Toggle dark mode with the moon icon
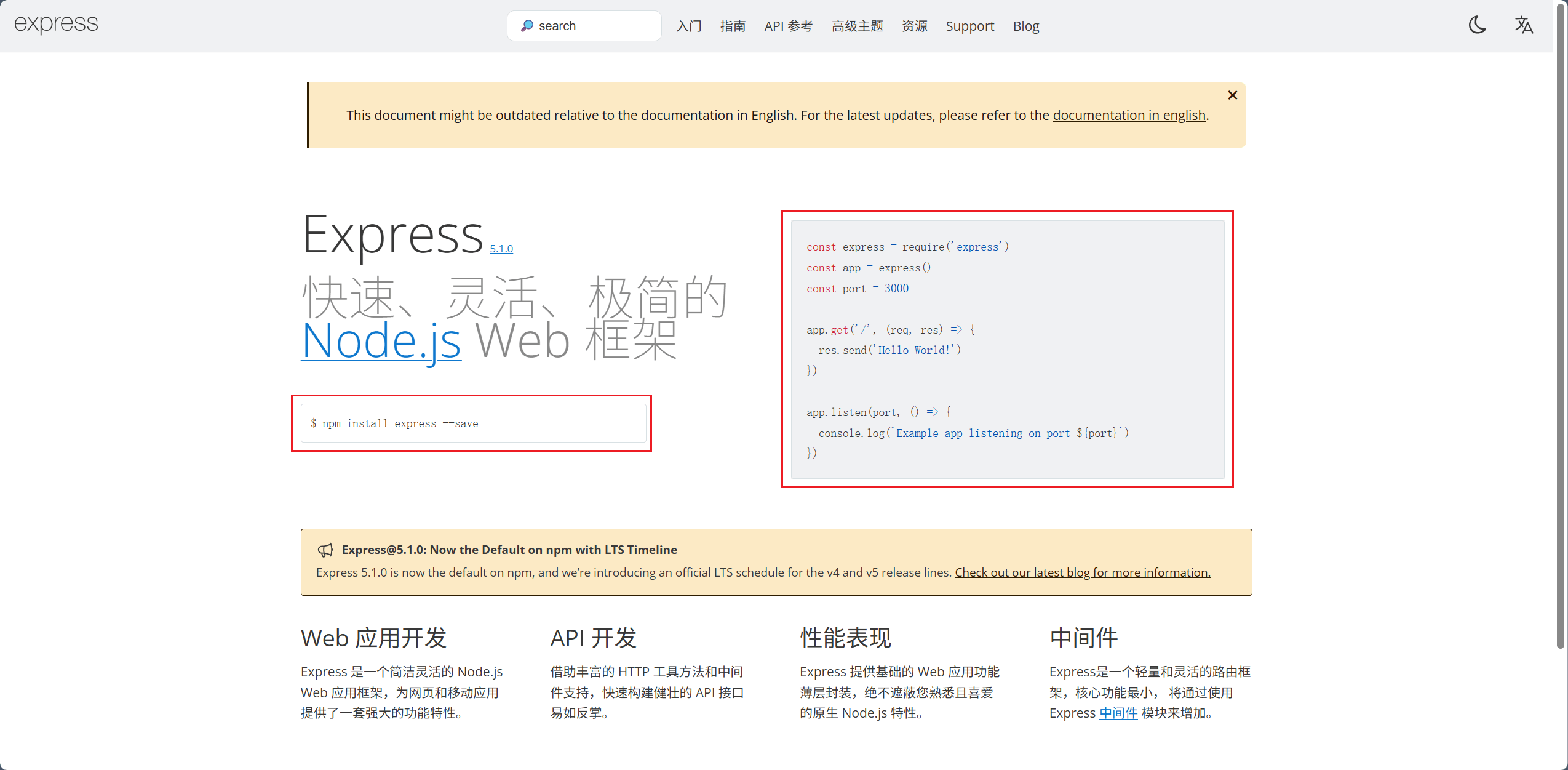1568x770 pixels. coord(1477,25)
